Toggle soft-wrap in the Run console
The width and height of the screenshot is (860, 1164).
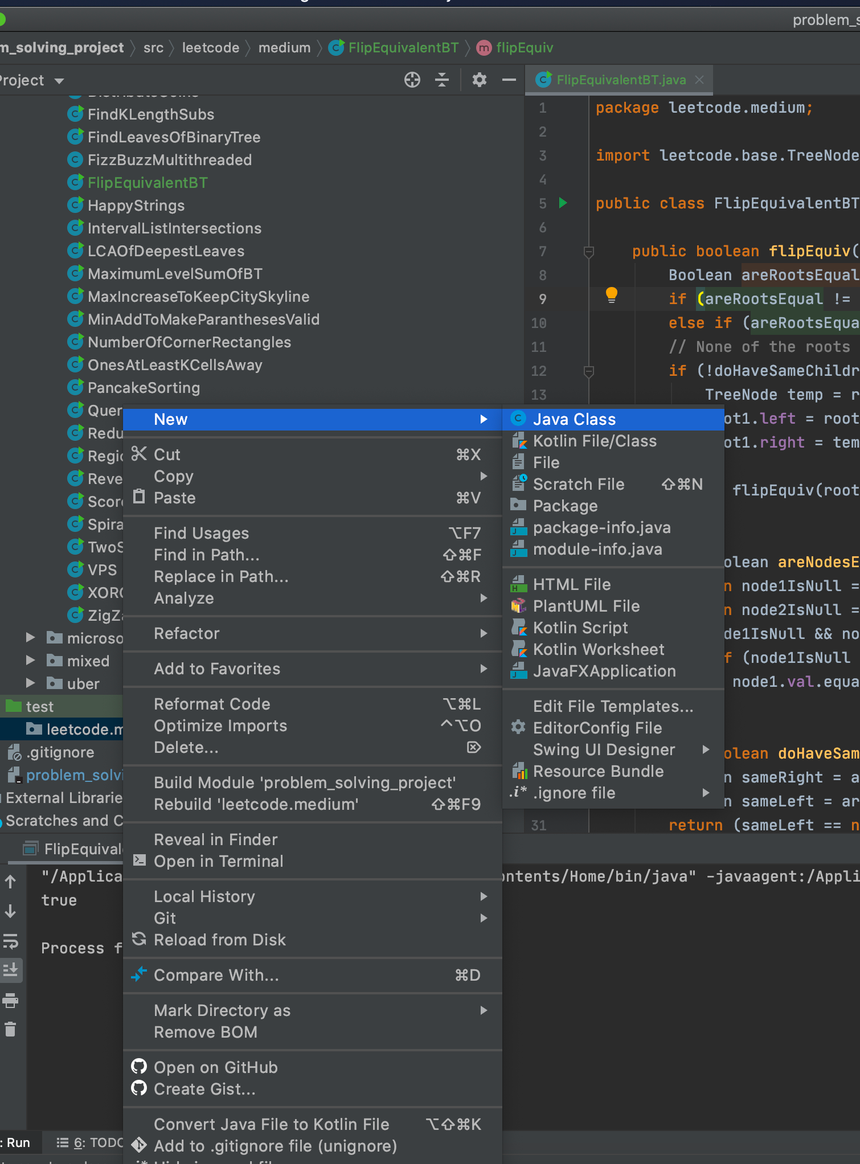(x=11, y=941)
